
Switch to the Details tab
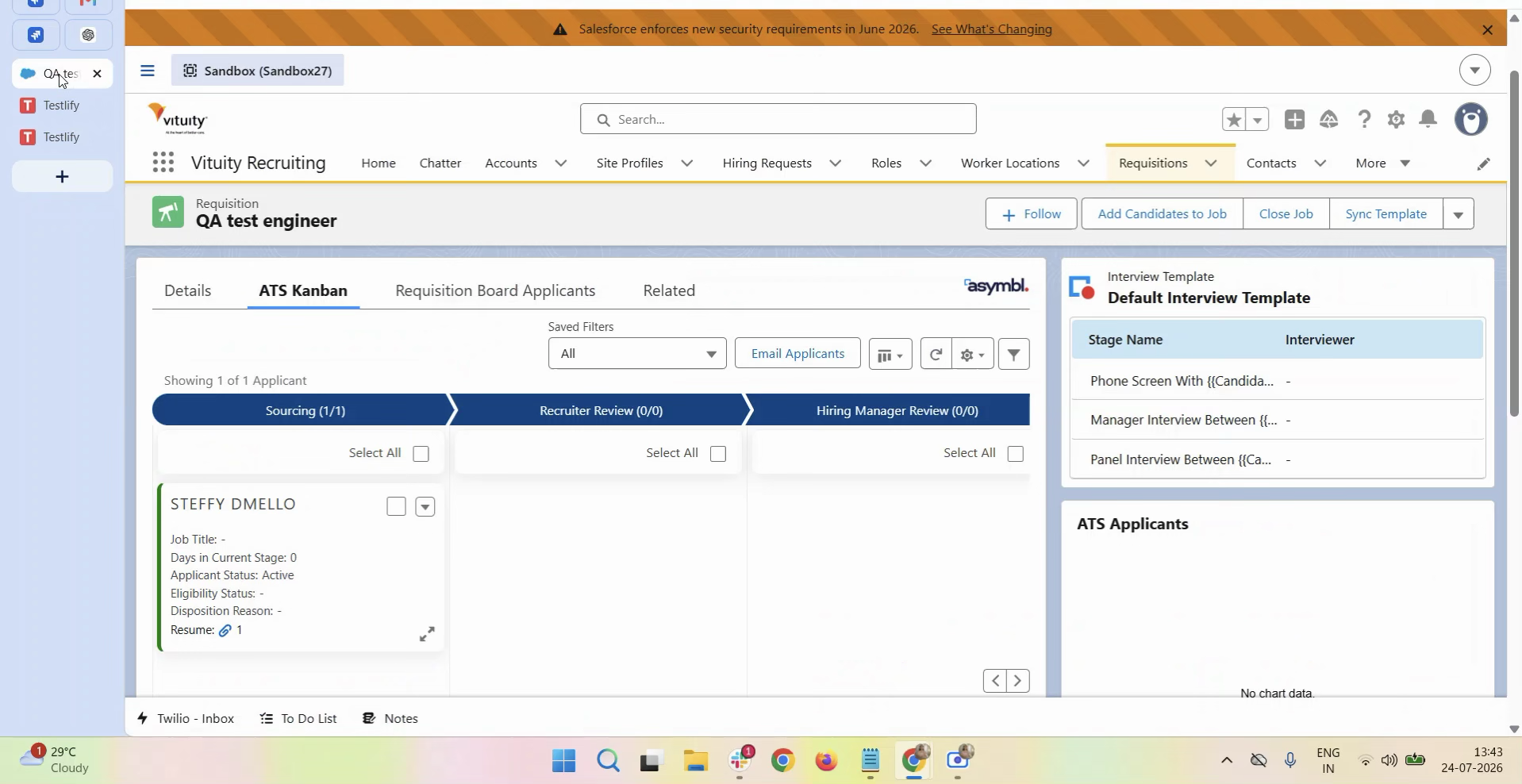coord(188,290)
